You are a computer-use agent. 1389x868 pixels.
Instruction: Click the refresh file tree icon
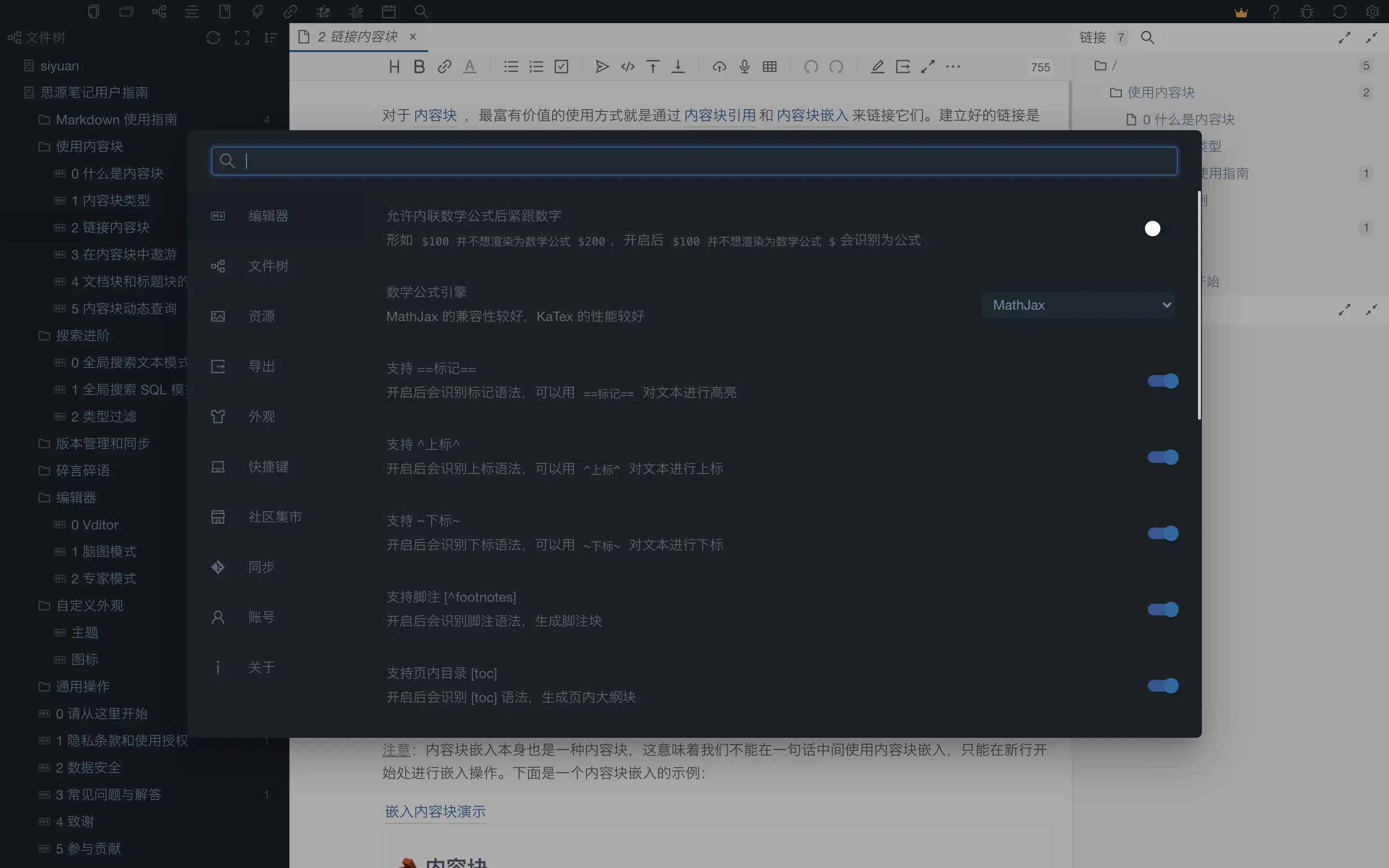(x=213, y=38)
